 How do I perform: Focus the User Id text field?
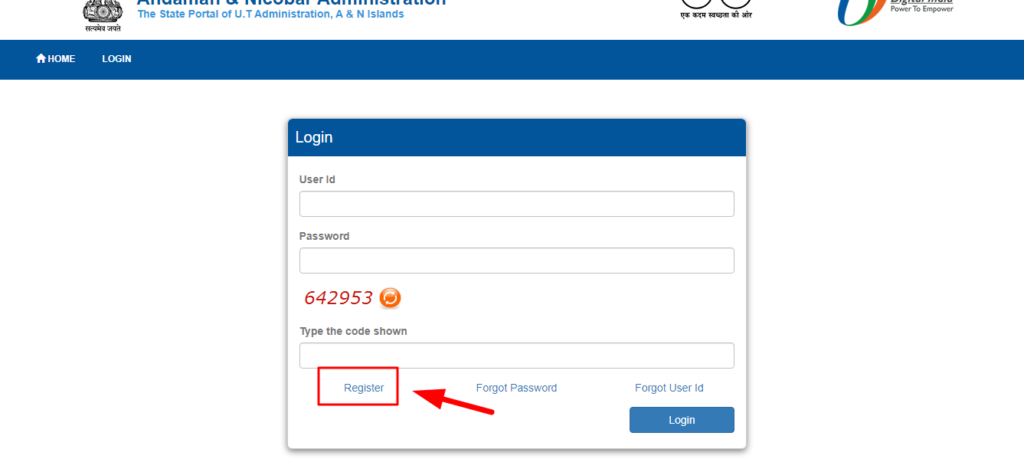[517, 204]
